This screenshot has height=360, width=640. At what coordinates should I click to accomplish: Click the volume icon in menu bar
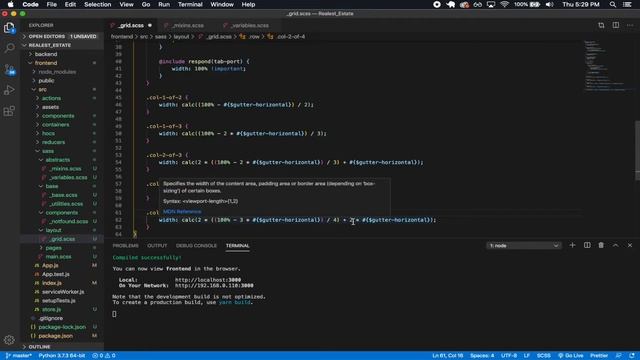[x=549, y=4]
